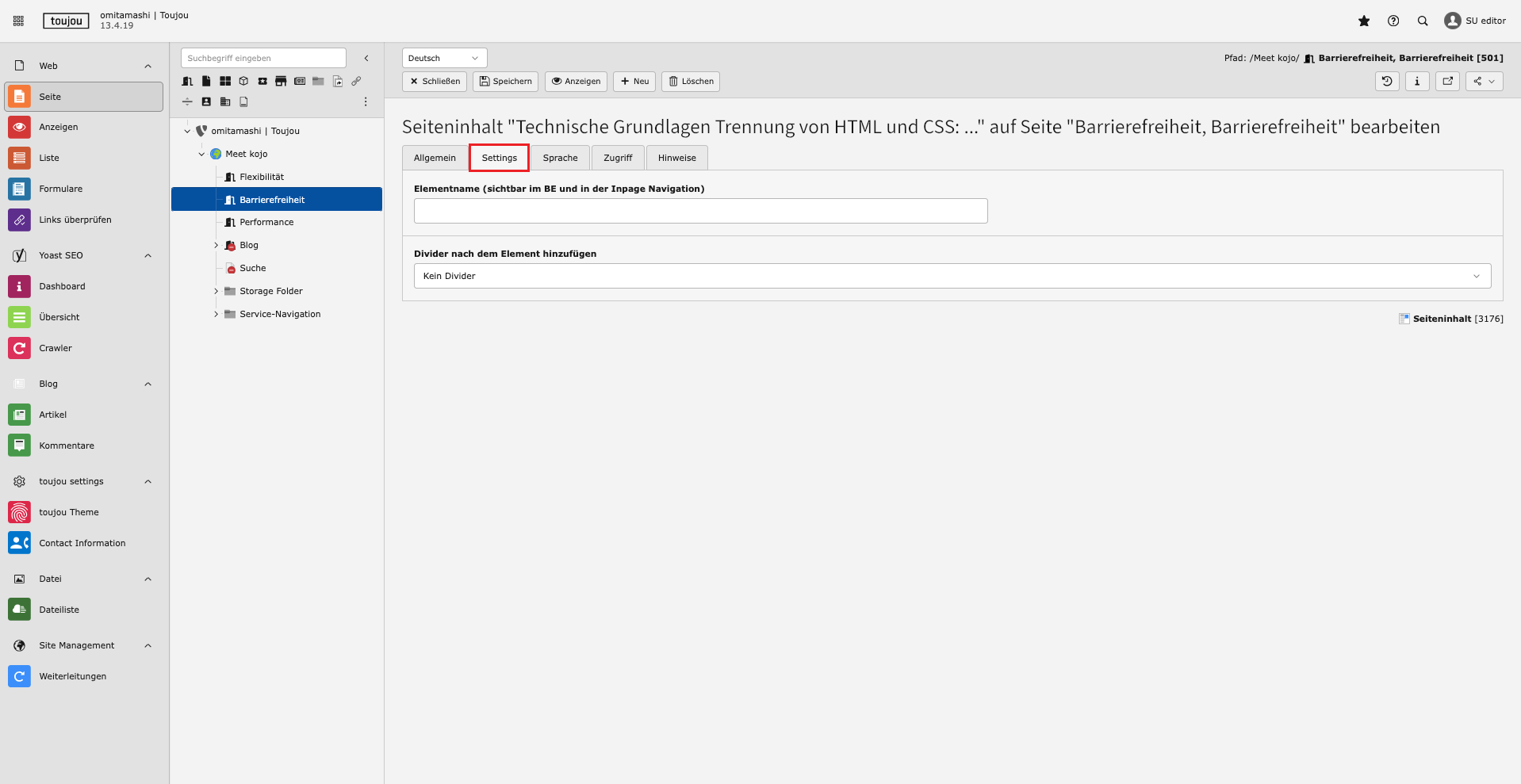Click the Speichern button
Viewport: 1521px width, 784px height.
[505, 81]
